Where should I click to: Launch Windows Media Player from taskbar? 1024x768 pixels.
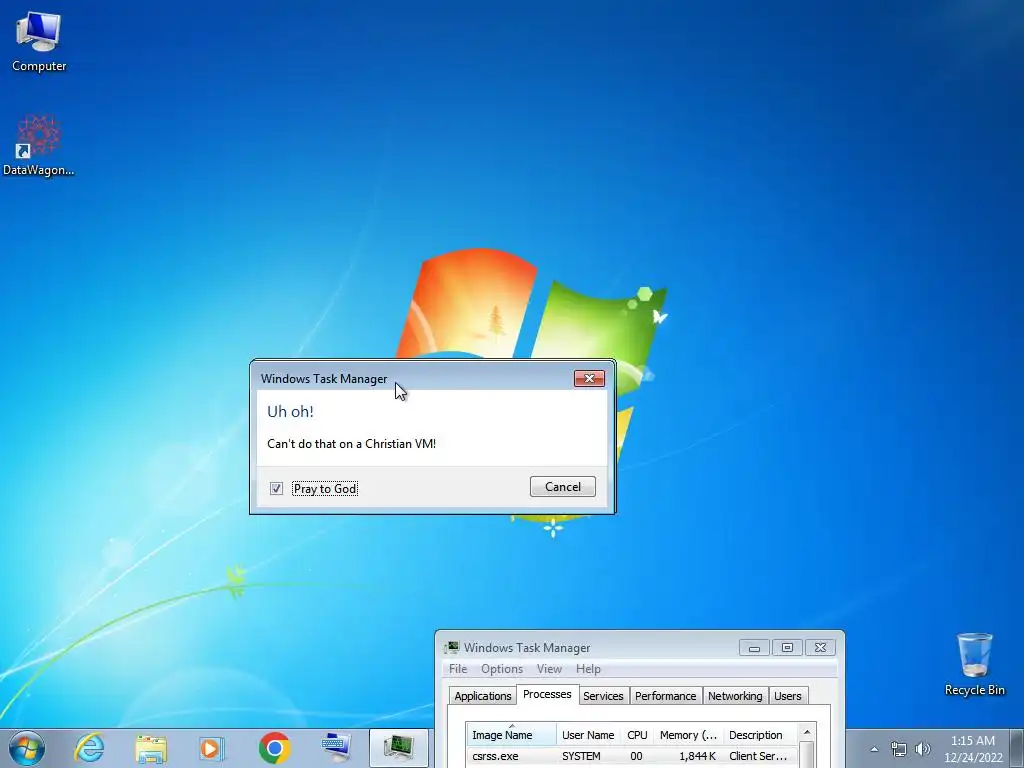pyautogui.click(x=212, y=748)
